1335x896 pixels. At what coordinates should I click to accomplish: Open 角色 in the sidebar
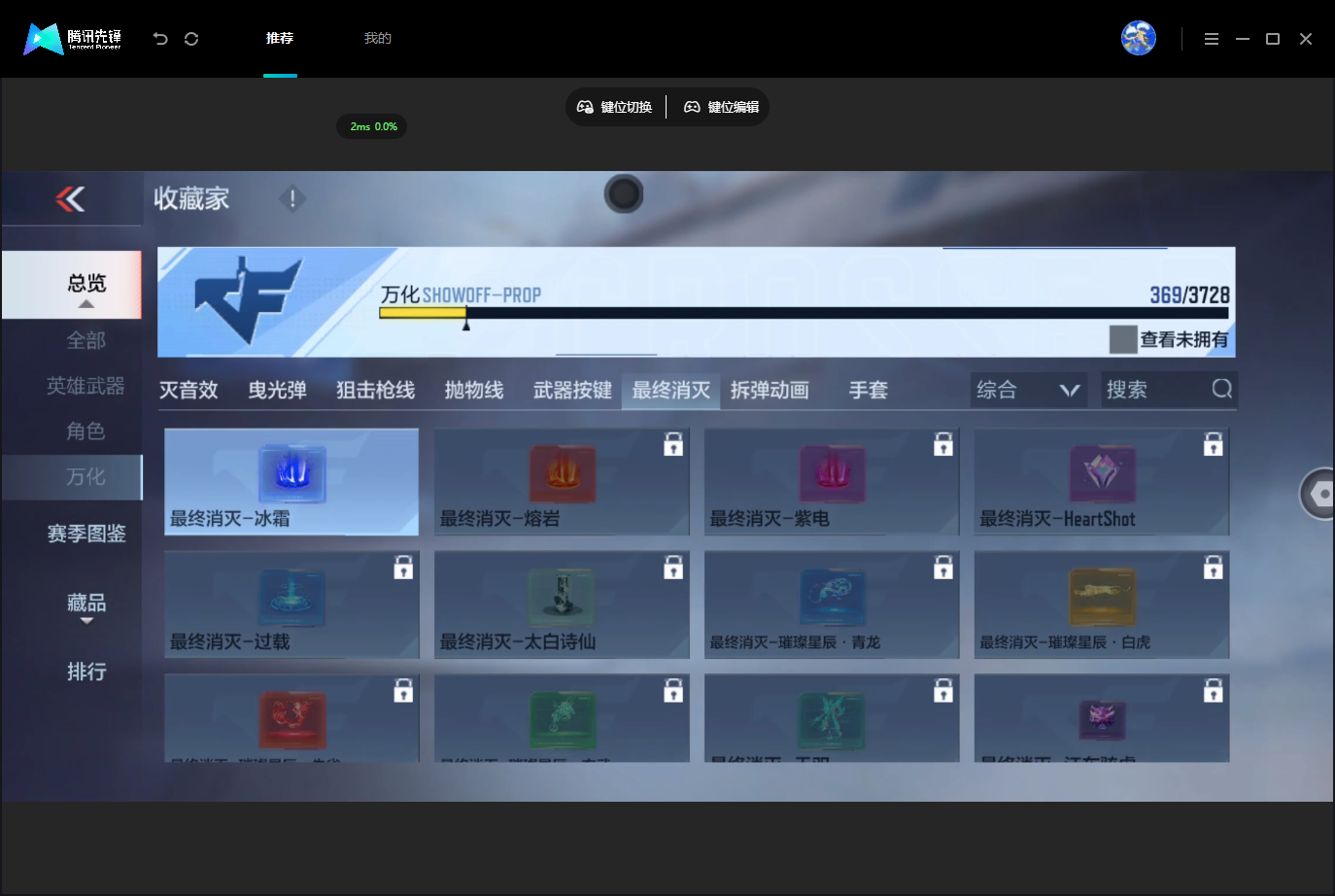(86, 431)
